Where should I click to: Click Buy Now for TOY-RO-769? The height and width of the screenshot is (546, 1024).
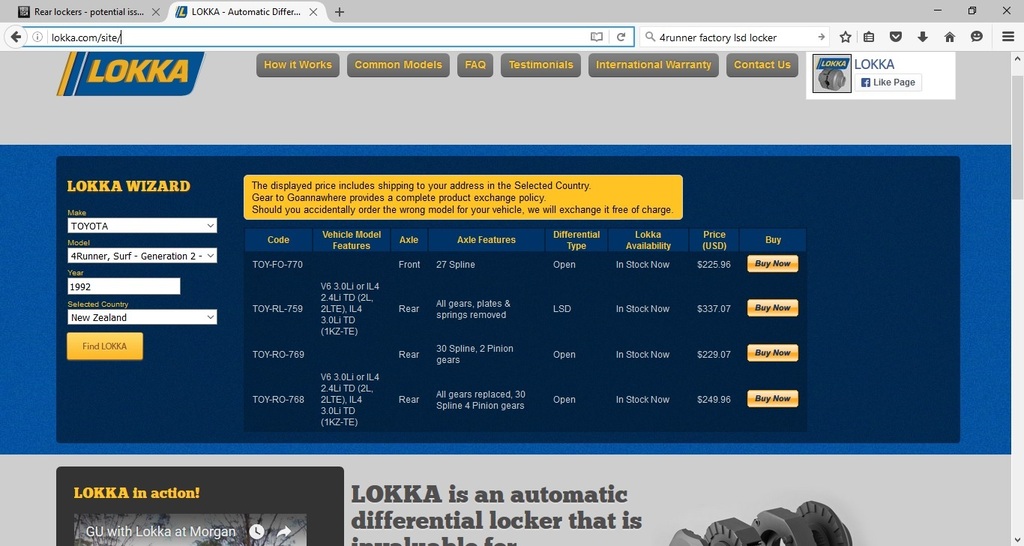pyautogui.click(x=773, y=353)
